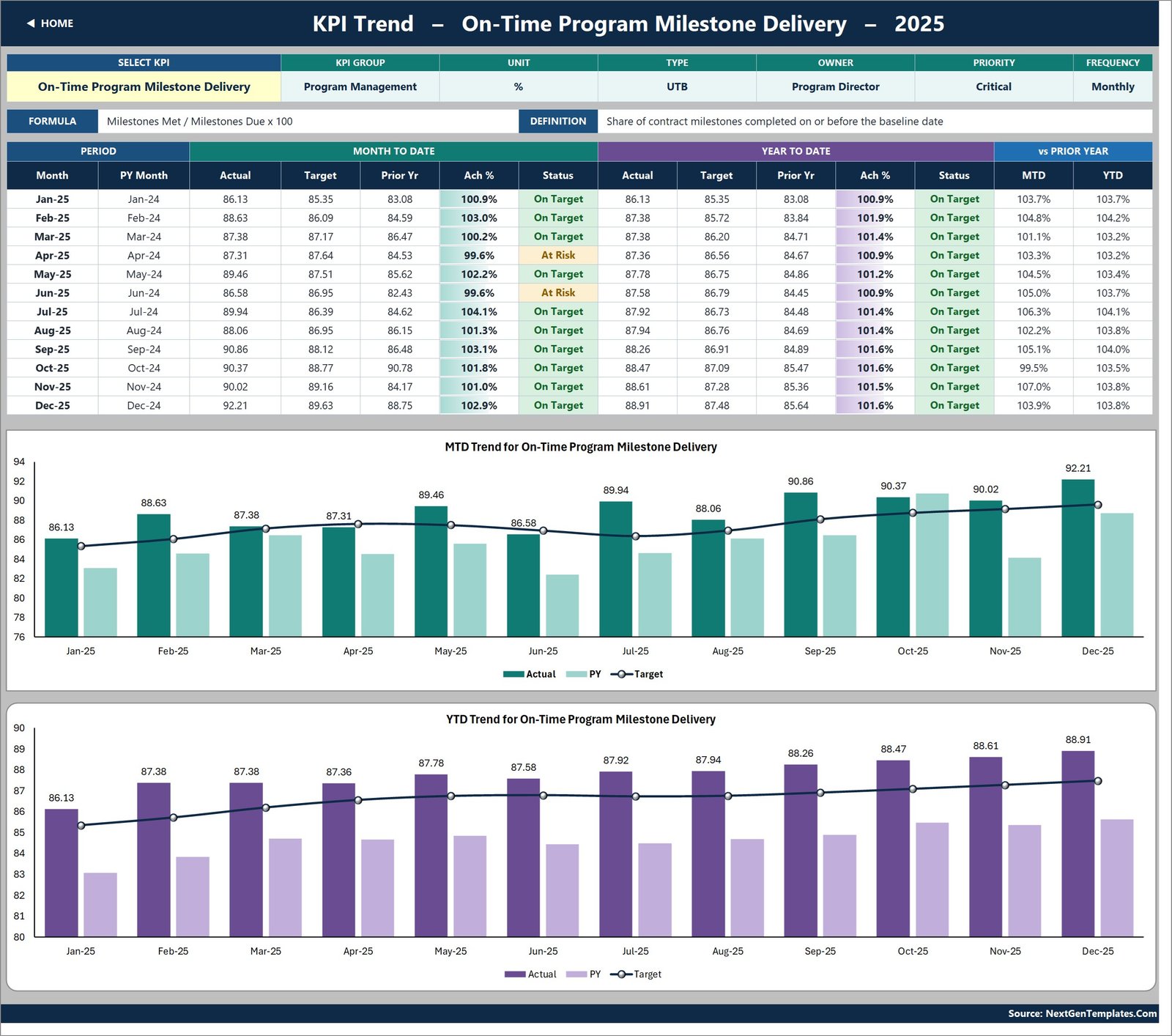Click the YTD column header under vs Prior Year
1172x1036 pixels.
[1113, 175]
